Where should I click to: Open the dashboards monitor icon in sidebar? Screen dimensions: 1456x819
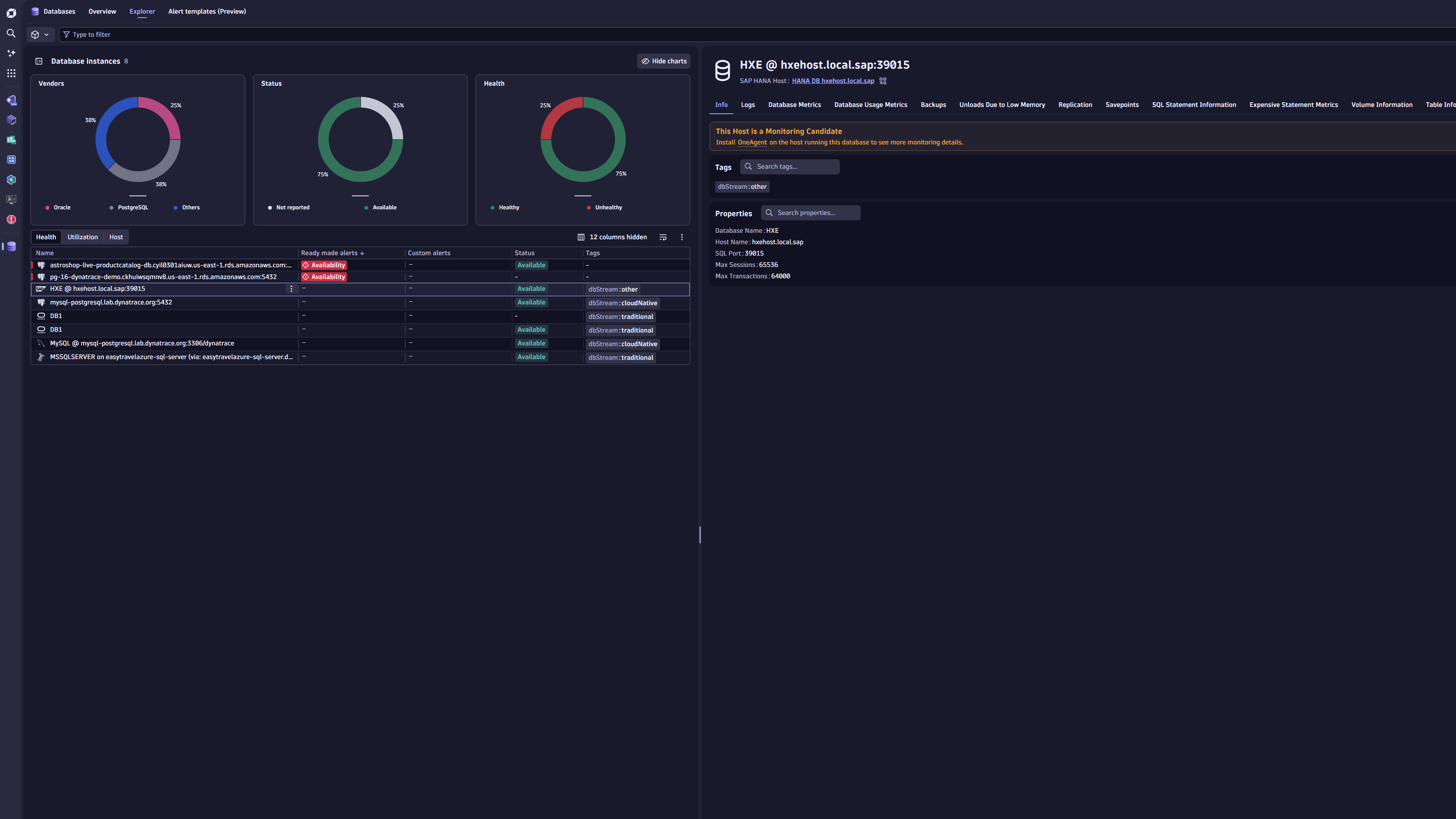click(x=11, y=199)
